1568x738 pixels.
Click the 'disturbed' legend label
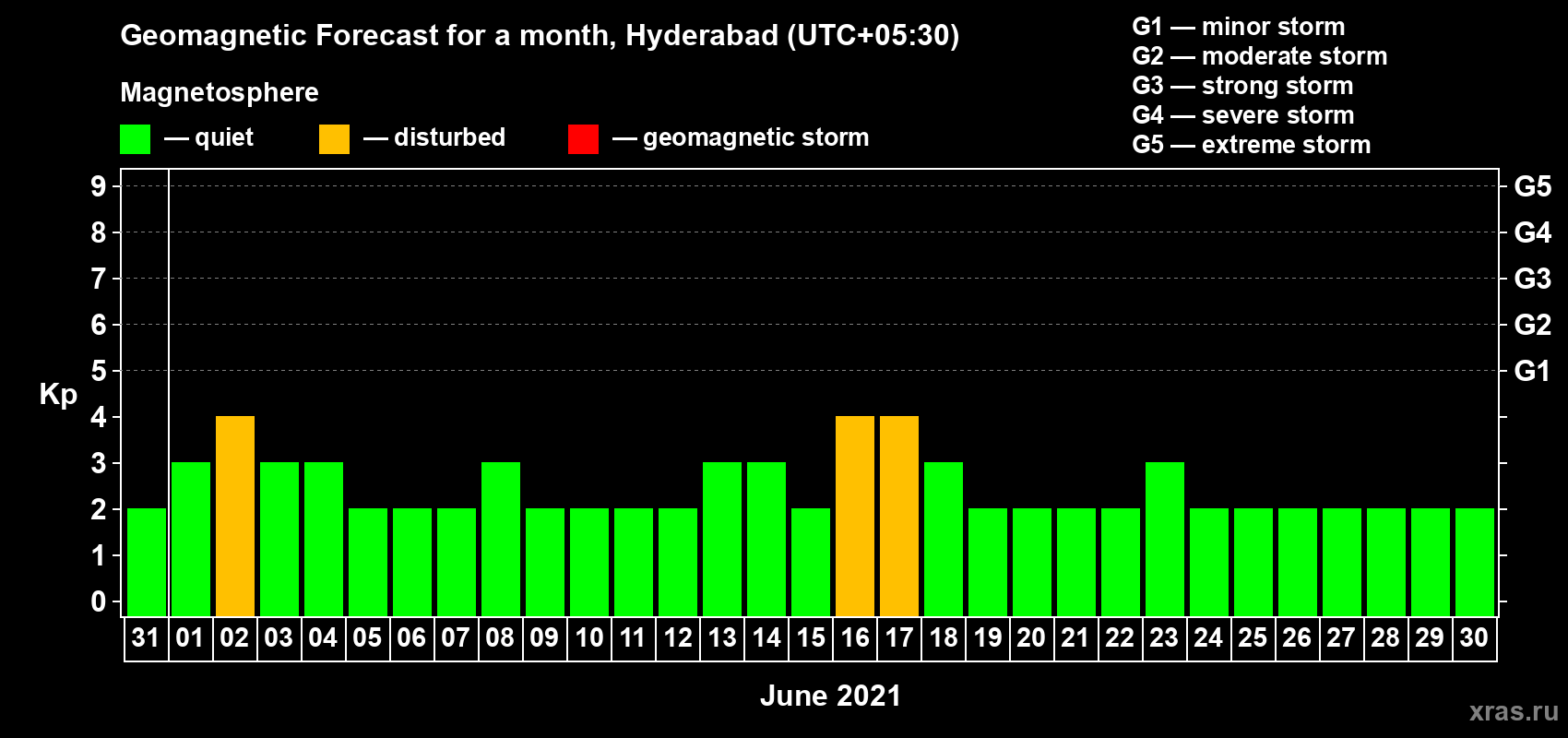click(x=449, y=137)
